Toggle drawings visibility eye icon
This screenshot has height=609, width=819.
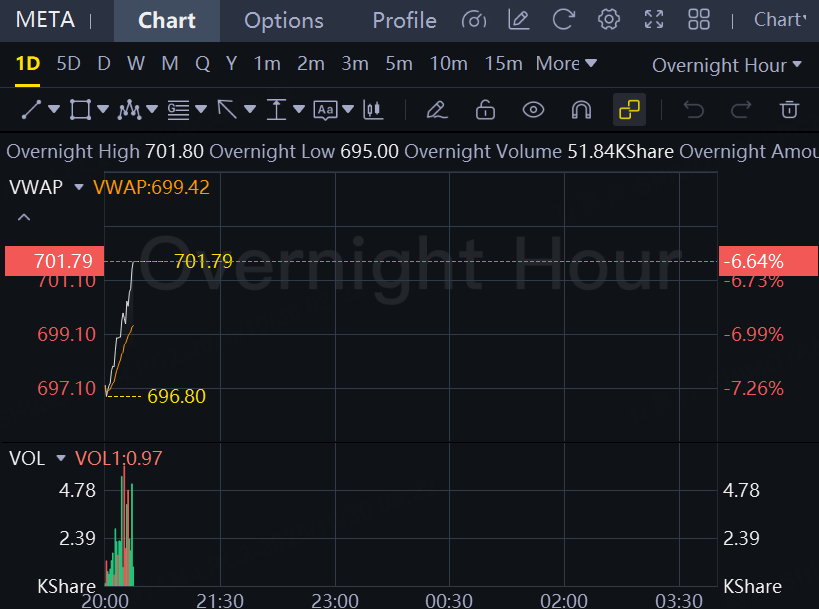(x=533, y=110)
